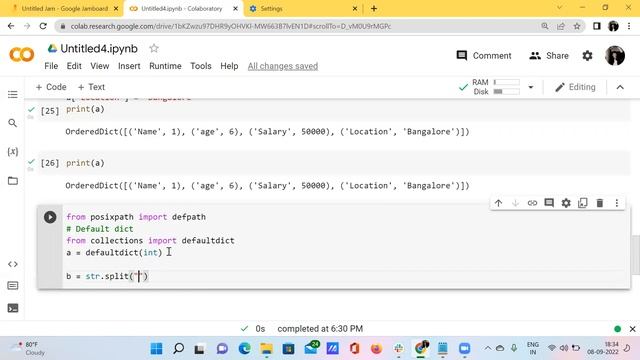View RAM and Disk resource usage
This screenshot has width=640, height=360.
point(496,87)
